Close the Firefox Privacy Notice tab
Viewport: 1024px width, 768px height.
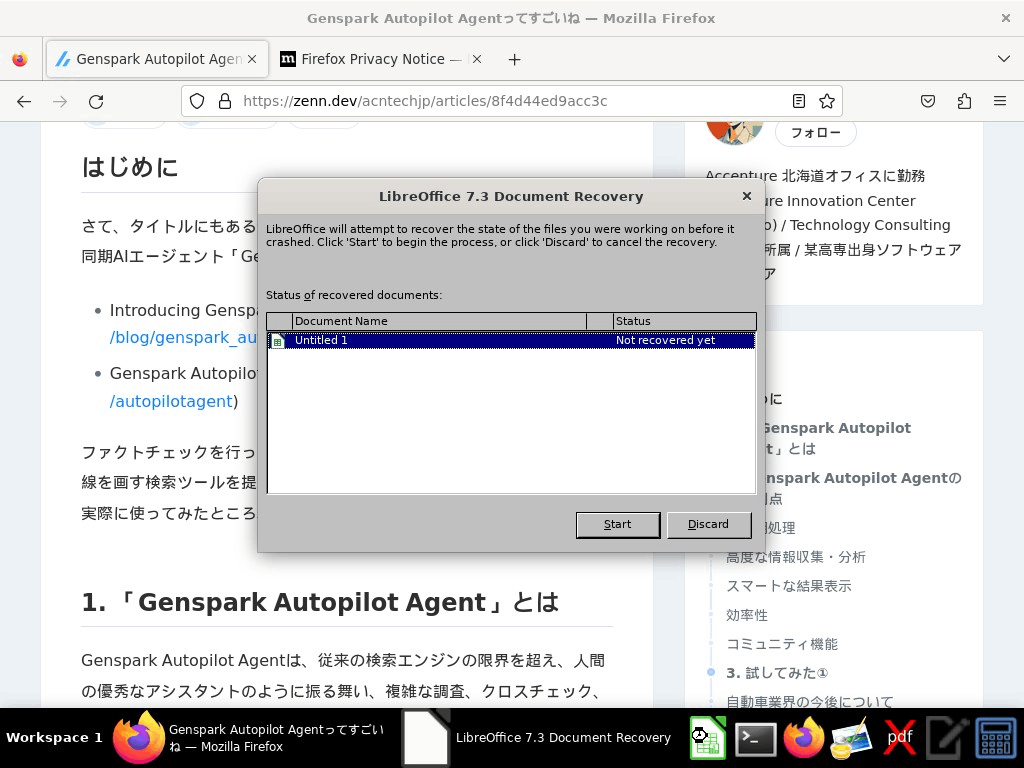pyautogui.click(x=477, y=59)
